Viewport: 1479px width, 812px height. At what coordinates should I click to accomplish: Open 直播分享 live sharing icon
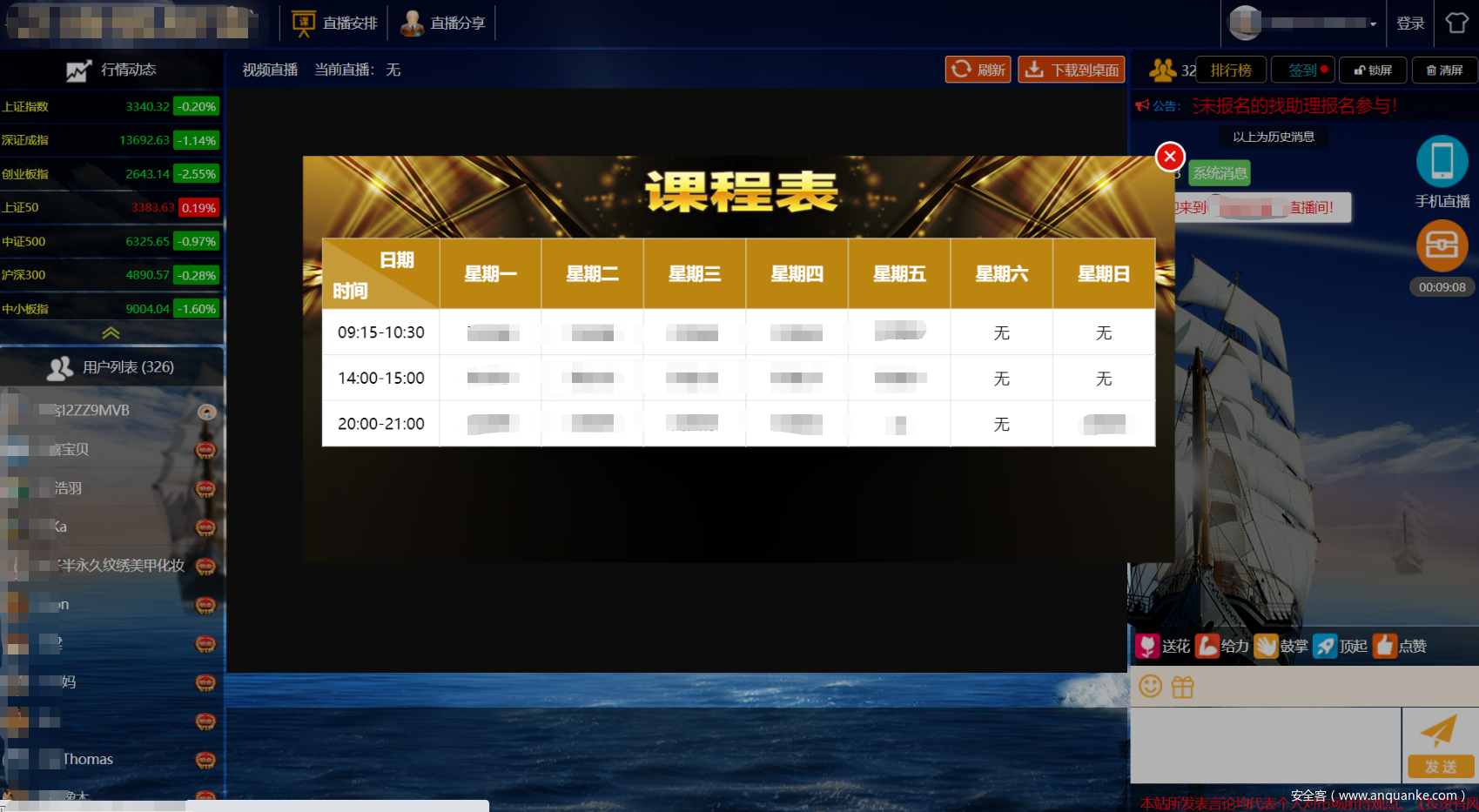(x=412, y=23)
